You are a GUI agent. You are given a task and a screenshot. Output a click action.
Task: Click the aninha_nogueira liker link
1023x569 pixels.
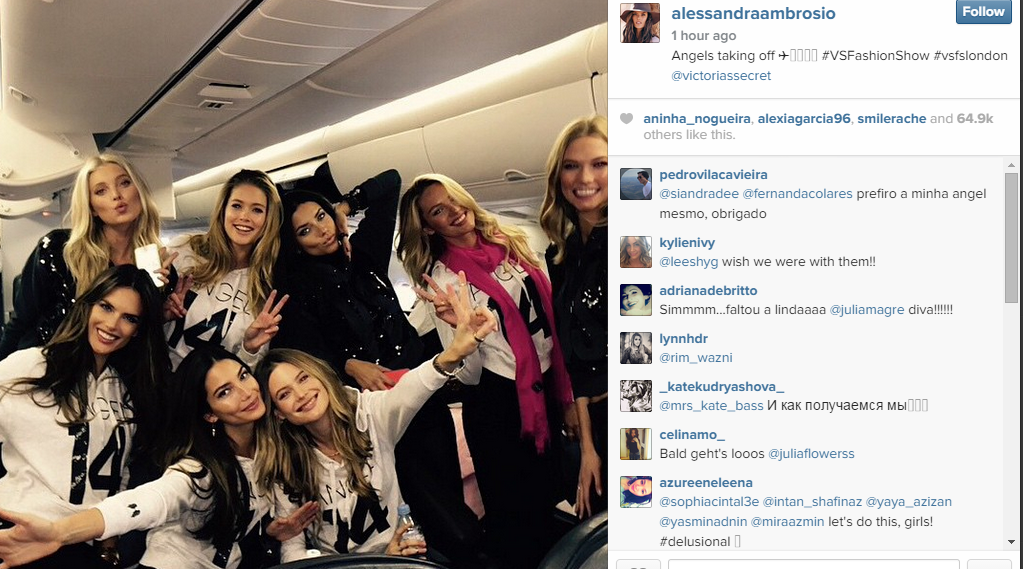[x=697, y=119]
